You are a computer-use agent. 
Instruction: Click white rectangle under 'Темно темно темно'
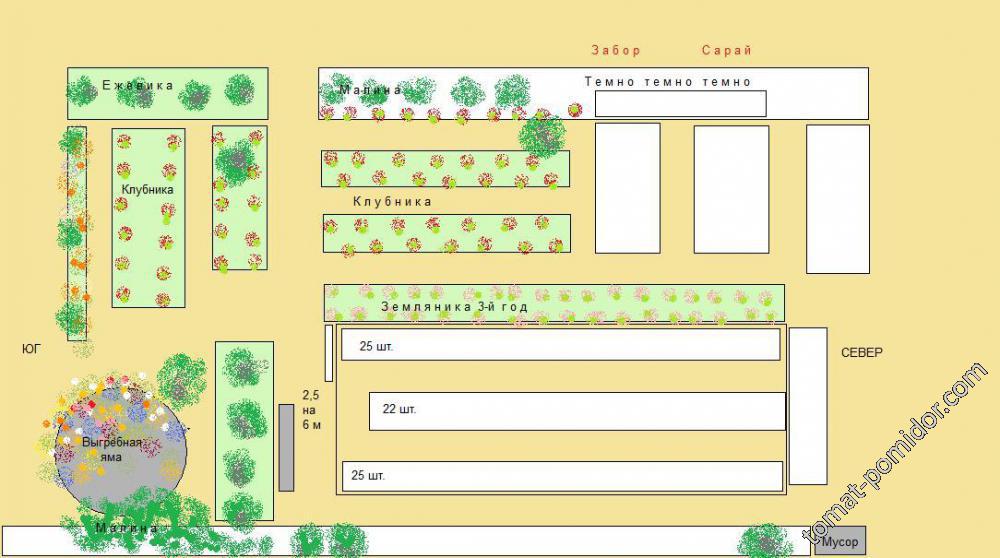(680, 103)
